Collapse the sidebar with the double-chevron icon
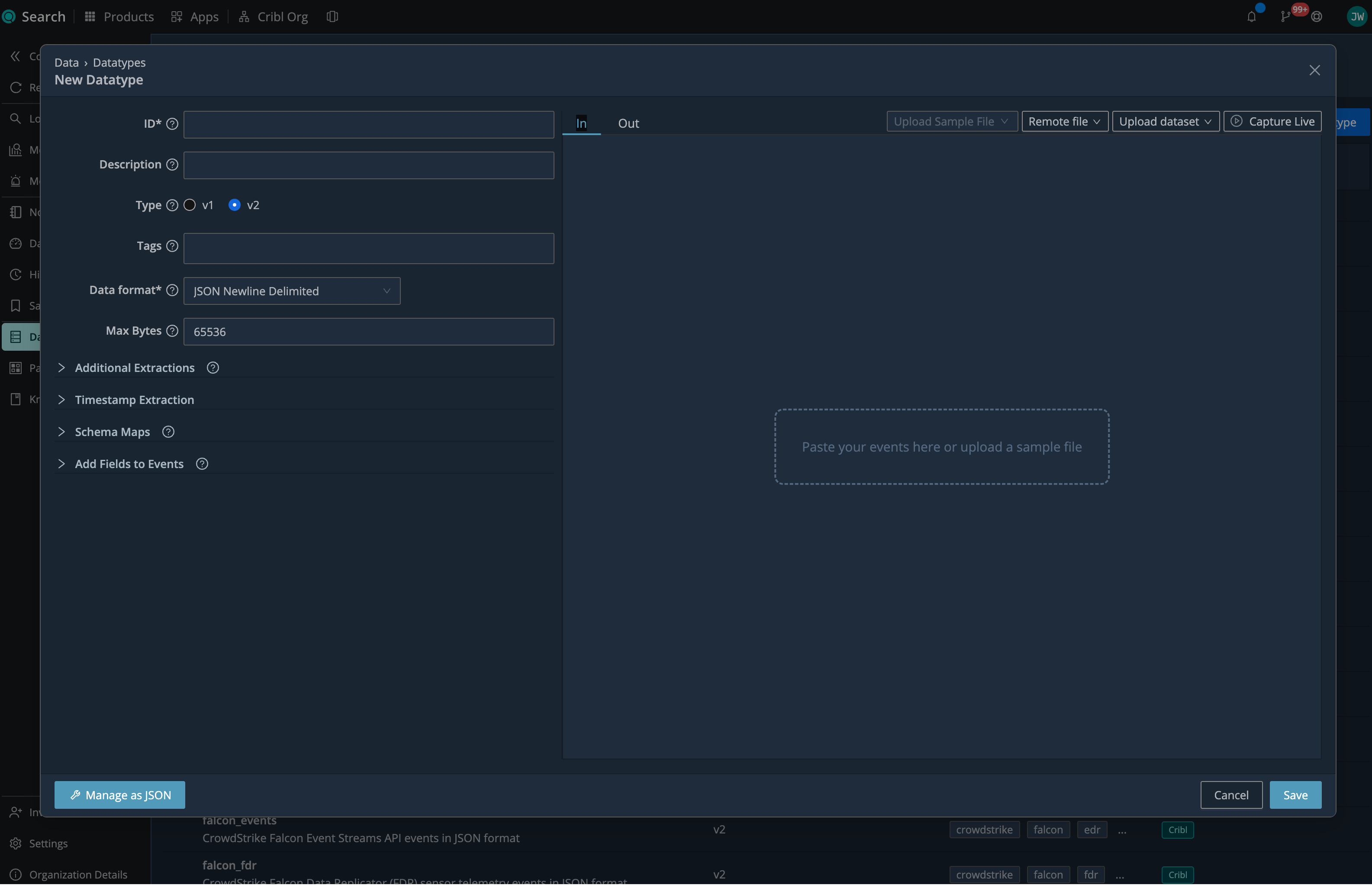The width and height of the screenshot is (1372, 885). pyautogui.click(x=16, y=56)
